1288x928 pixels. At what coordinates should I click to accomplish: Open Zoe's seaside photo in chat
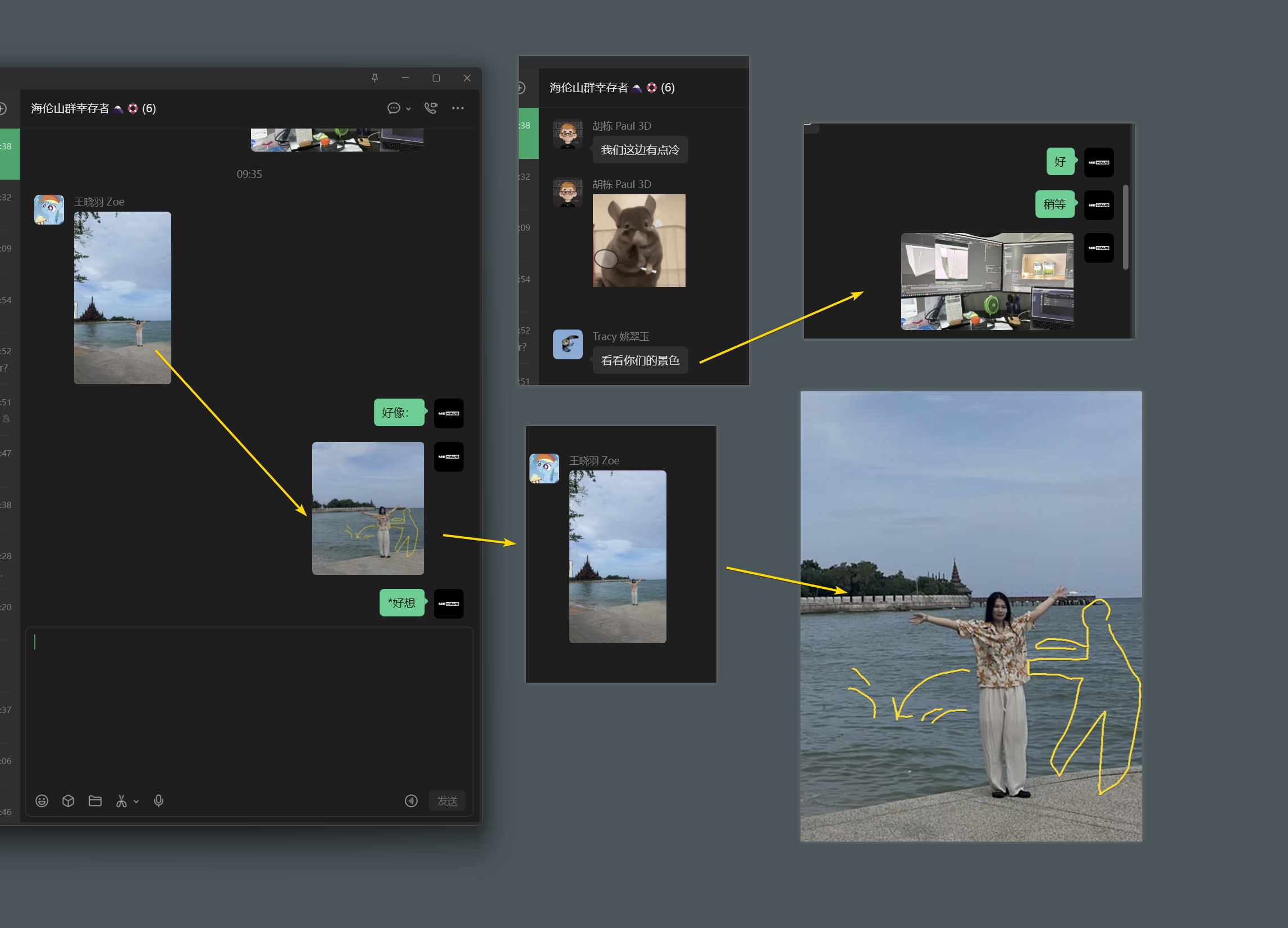click(x=122, y=298)
